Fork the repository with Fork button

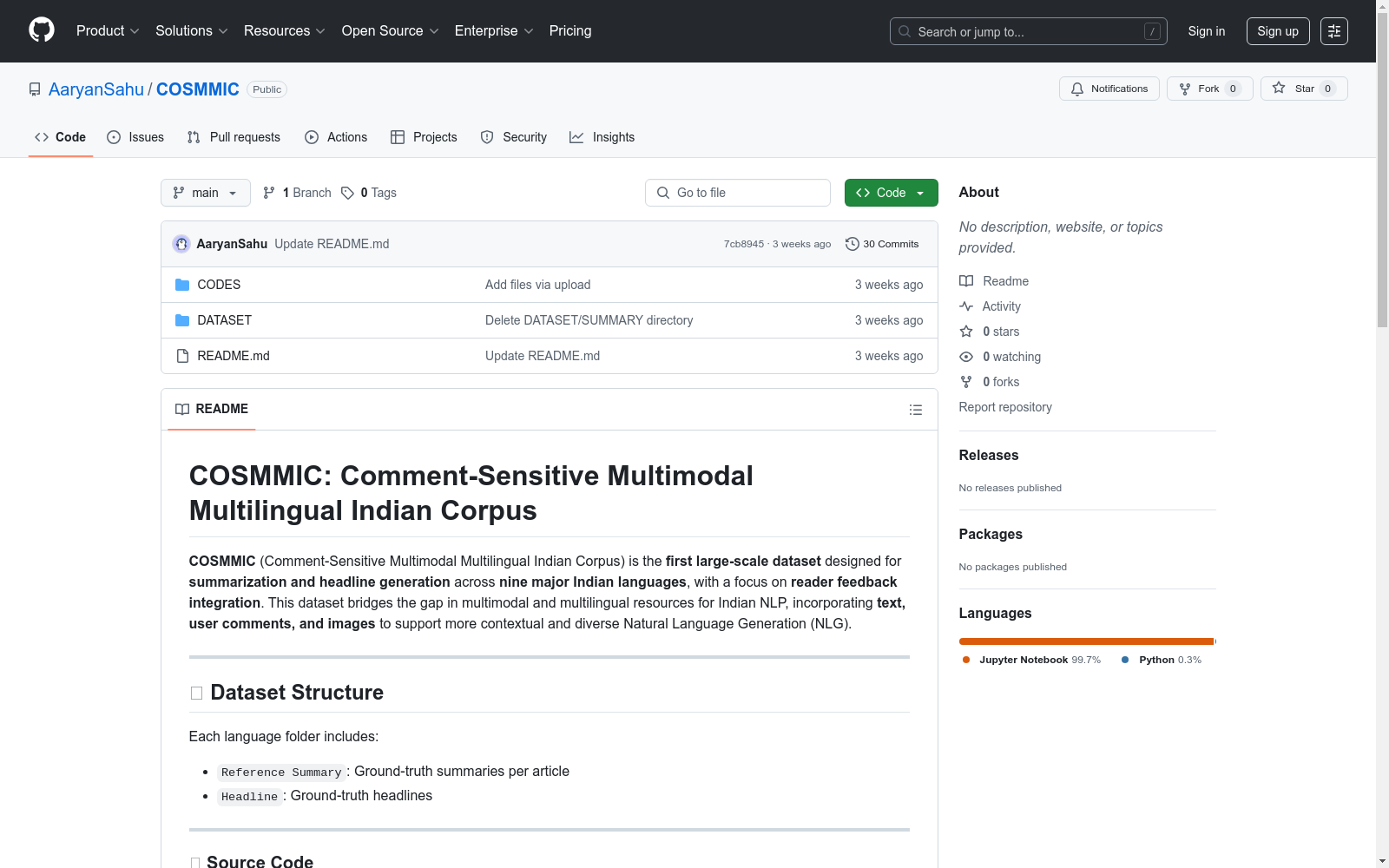[1210, 89]
